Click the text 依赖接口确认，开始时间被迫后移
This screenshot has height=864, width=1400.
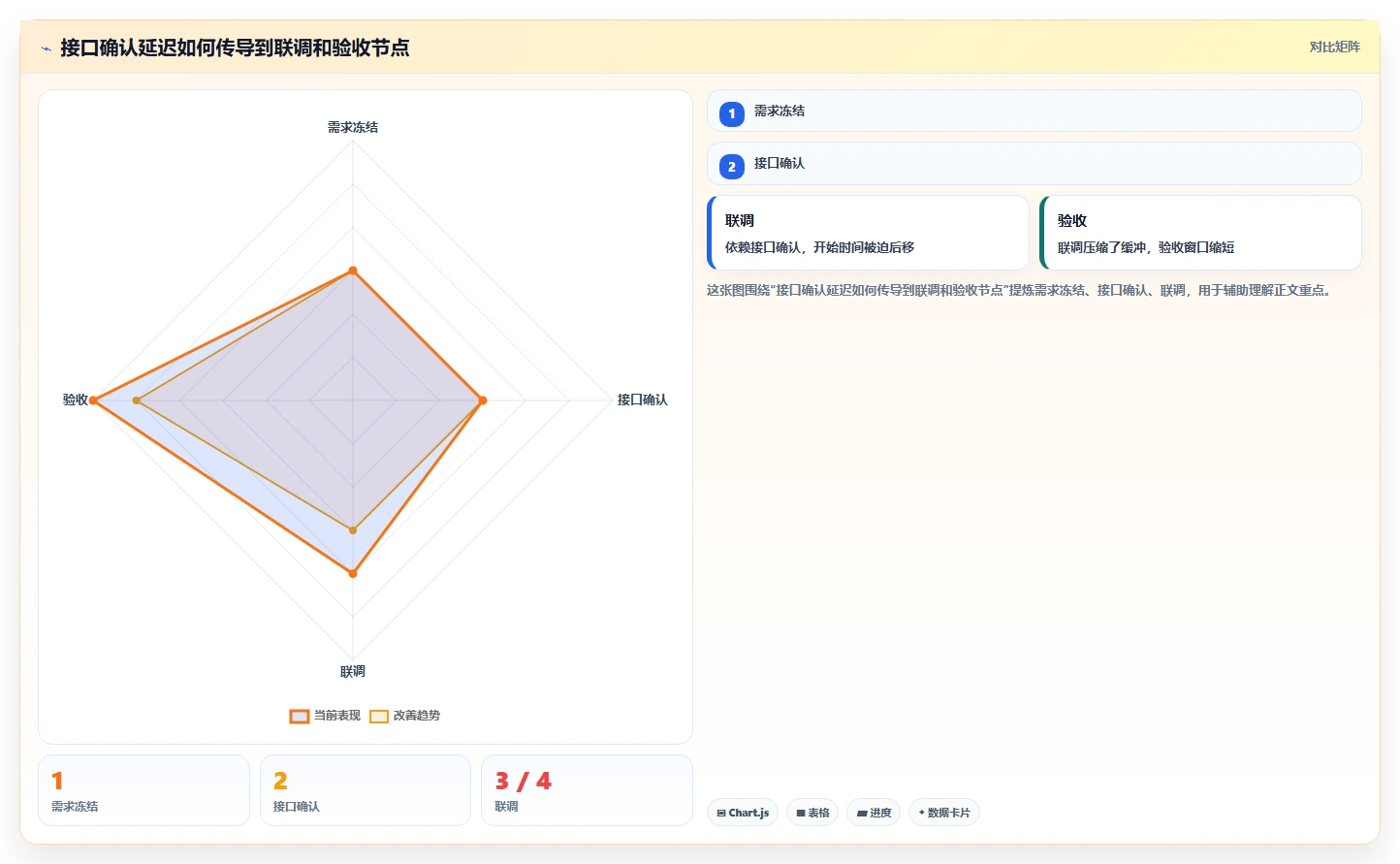[819, 247]
